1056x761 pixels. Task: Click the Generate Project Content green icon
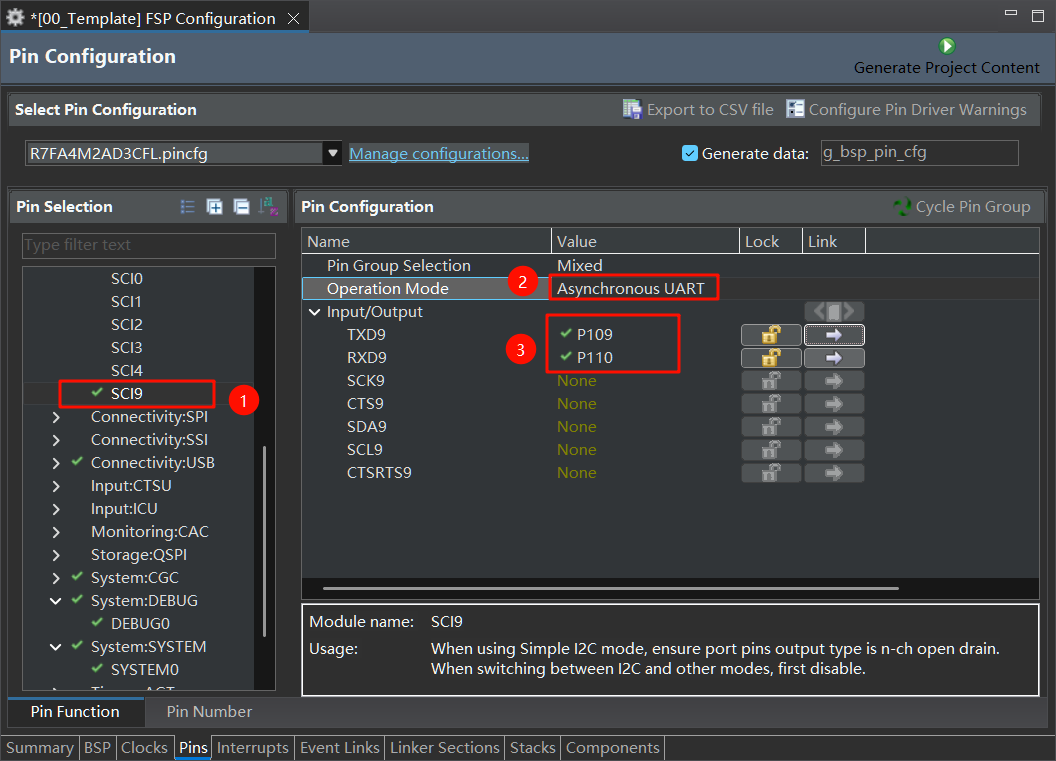click(x=947, y=46)
